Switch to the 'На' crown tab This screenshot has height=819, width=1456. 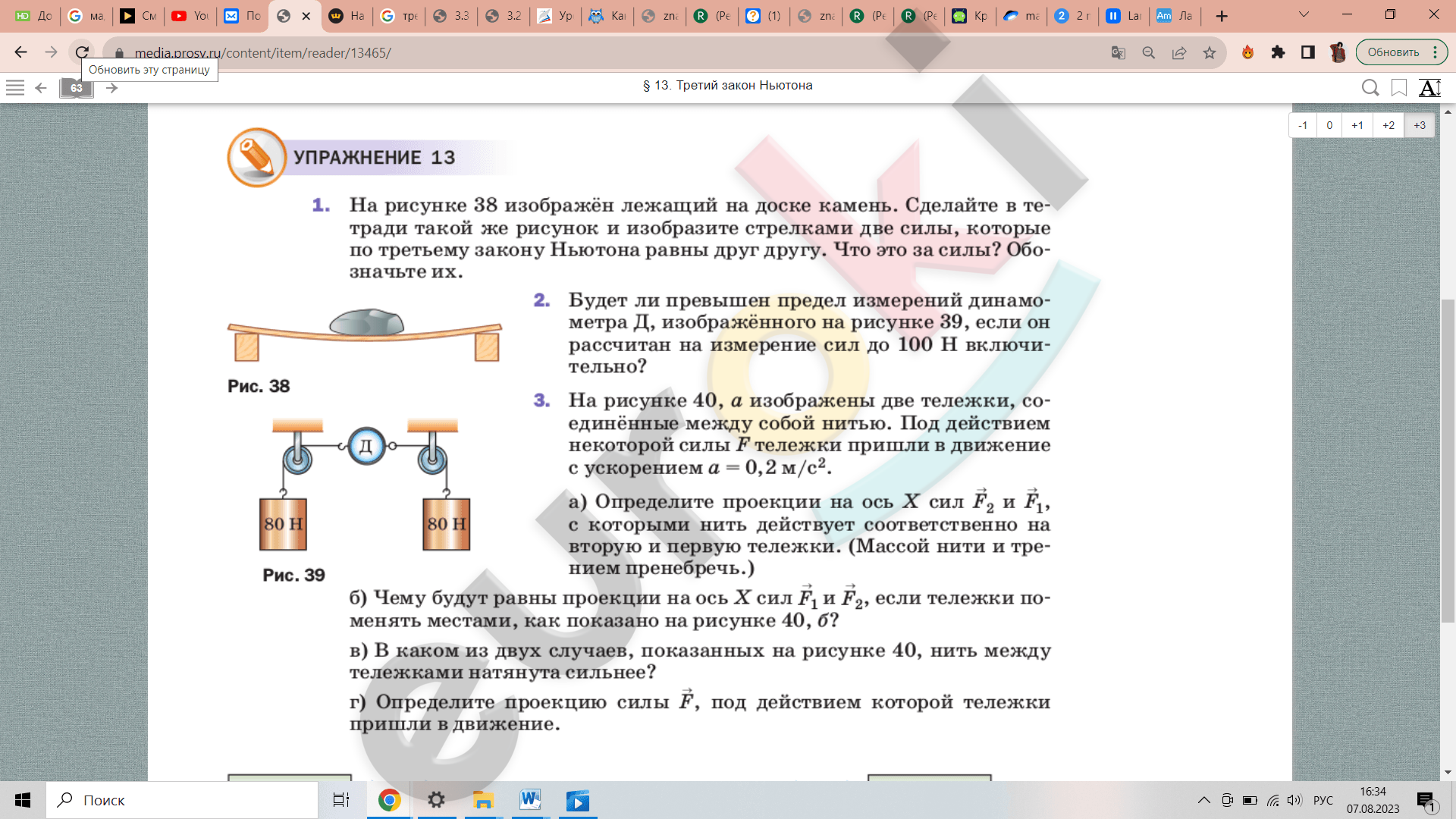click(x=347, y=16)
